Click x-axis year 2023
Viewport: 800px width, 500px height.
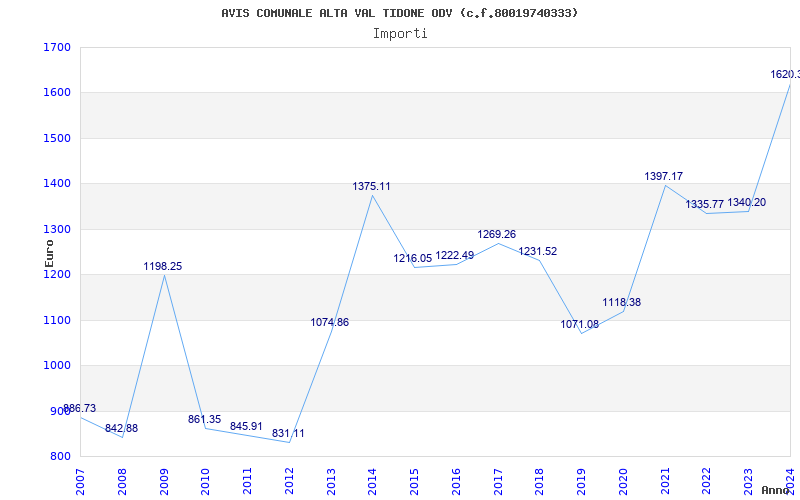(x=748, y=482)
